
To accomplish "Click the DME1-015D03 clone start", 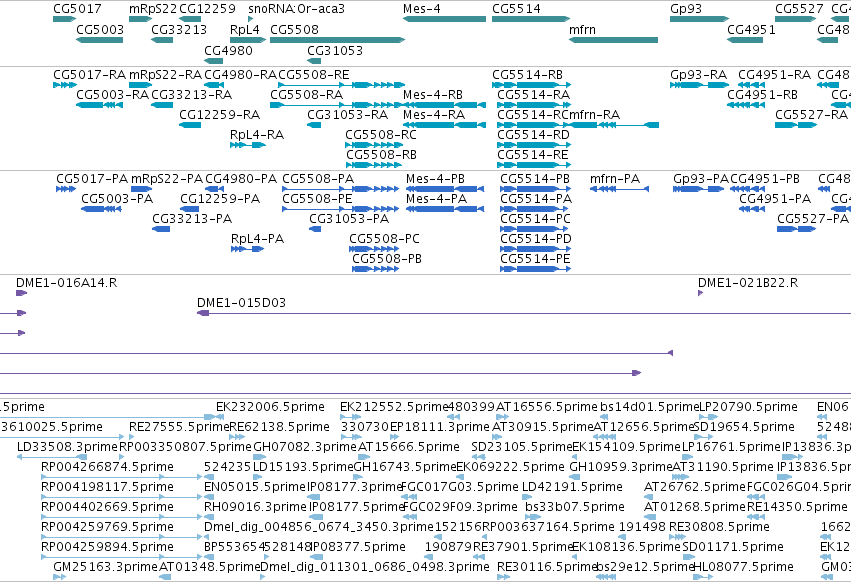I will 203,313.
